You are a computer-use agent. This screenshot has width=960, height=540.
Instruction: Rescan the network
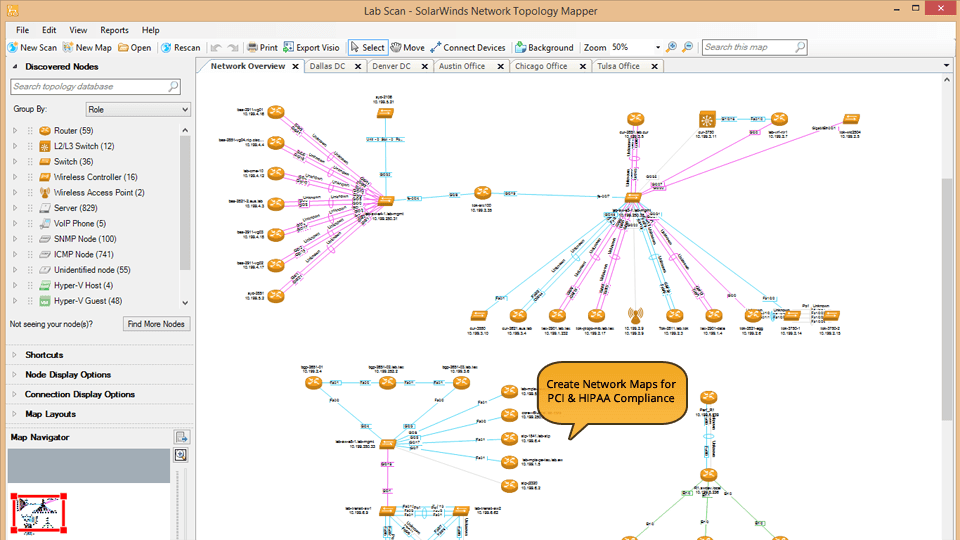[x=181, y=47]
